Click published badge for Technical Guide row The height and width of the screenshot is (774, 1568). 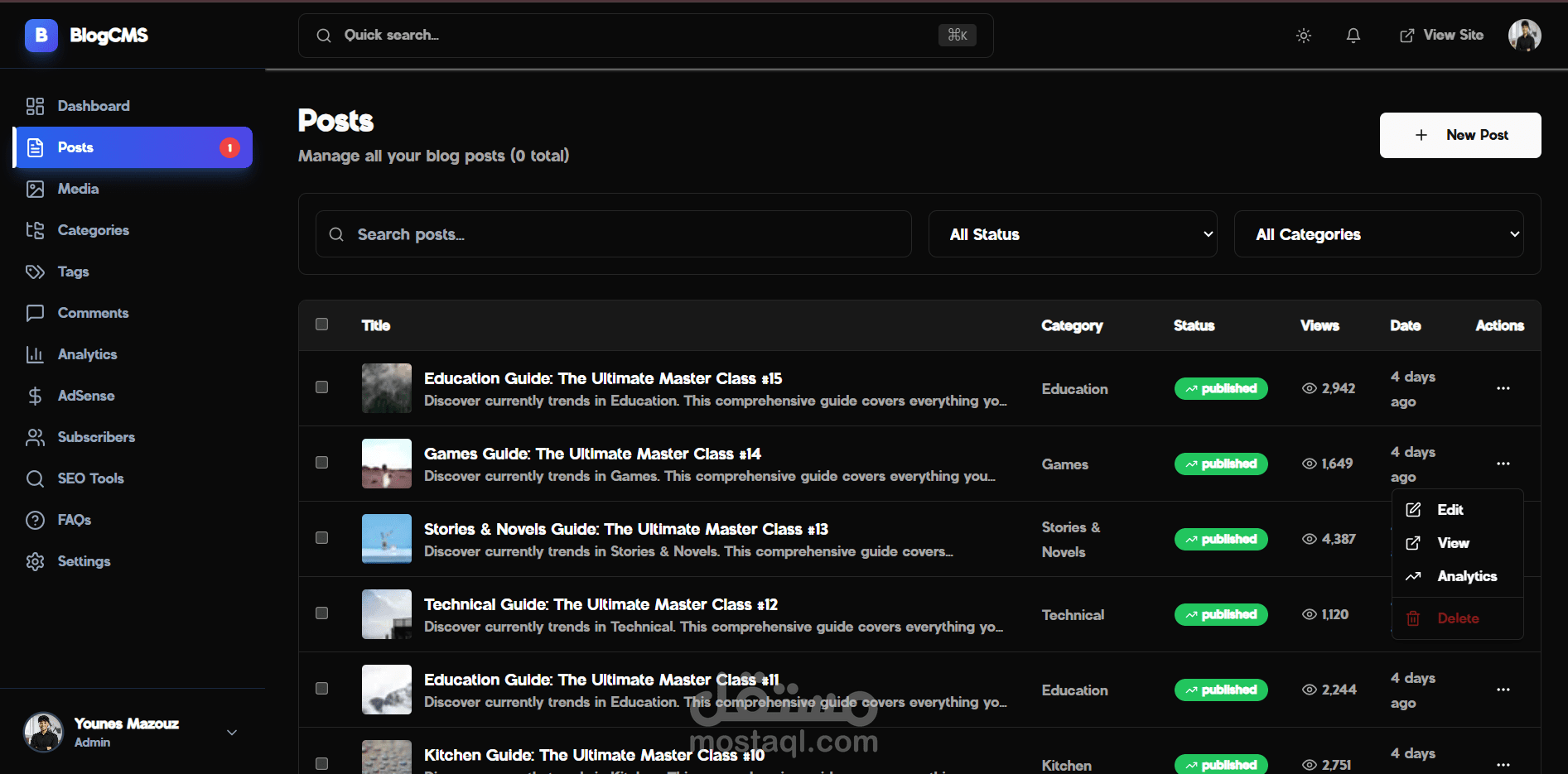(x=1221, y=614)
